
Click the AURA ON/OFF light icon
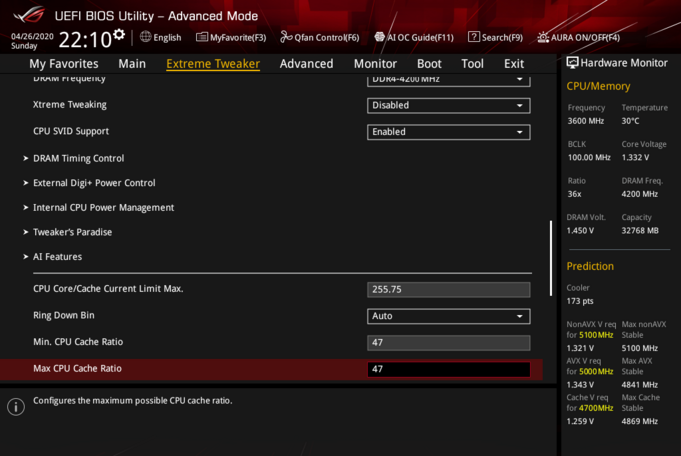(543, 37)
